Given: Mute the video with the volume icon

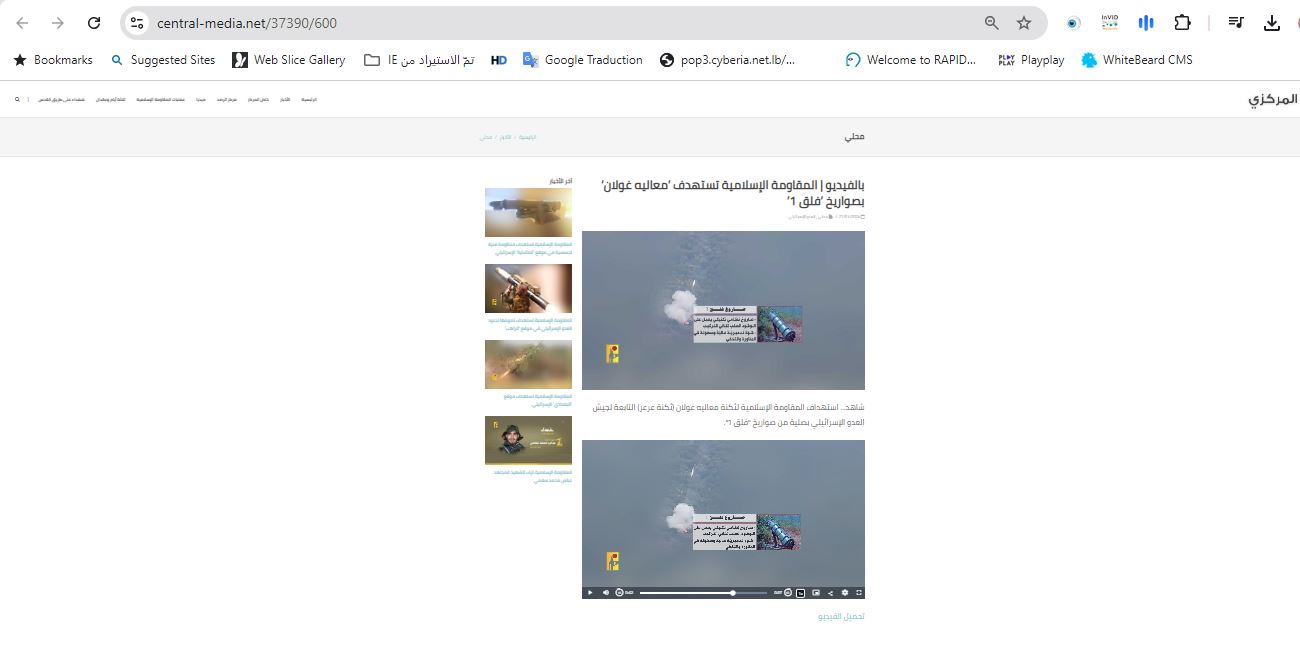Looking at the screenshot, I should tap(605, 593).
